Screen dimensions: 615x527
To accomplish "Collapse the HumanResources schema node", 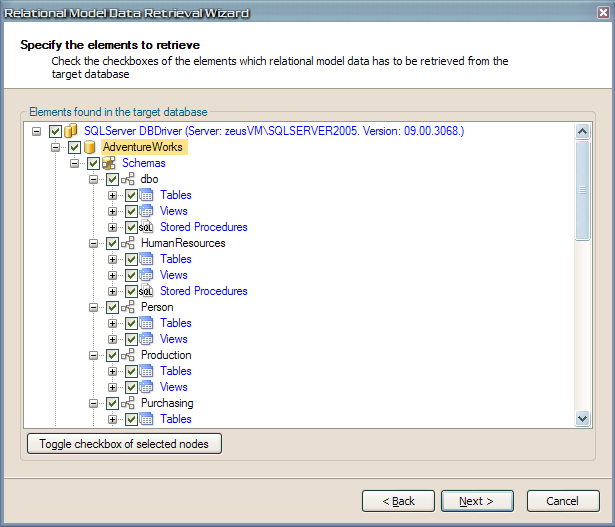I will [x=93, y=244].
